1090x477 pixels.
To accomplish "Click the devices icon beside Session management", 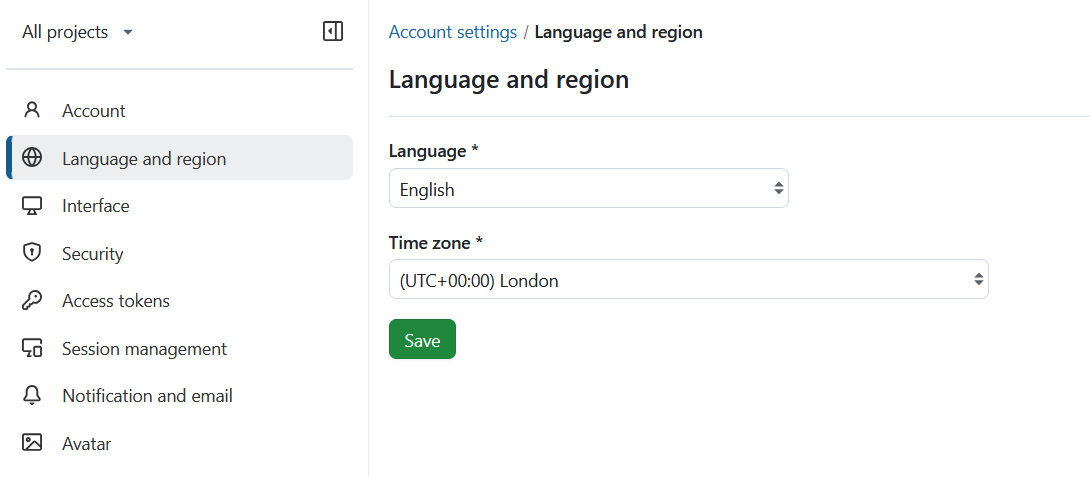I will pos(32,348).
